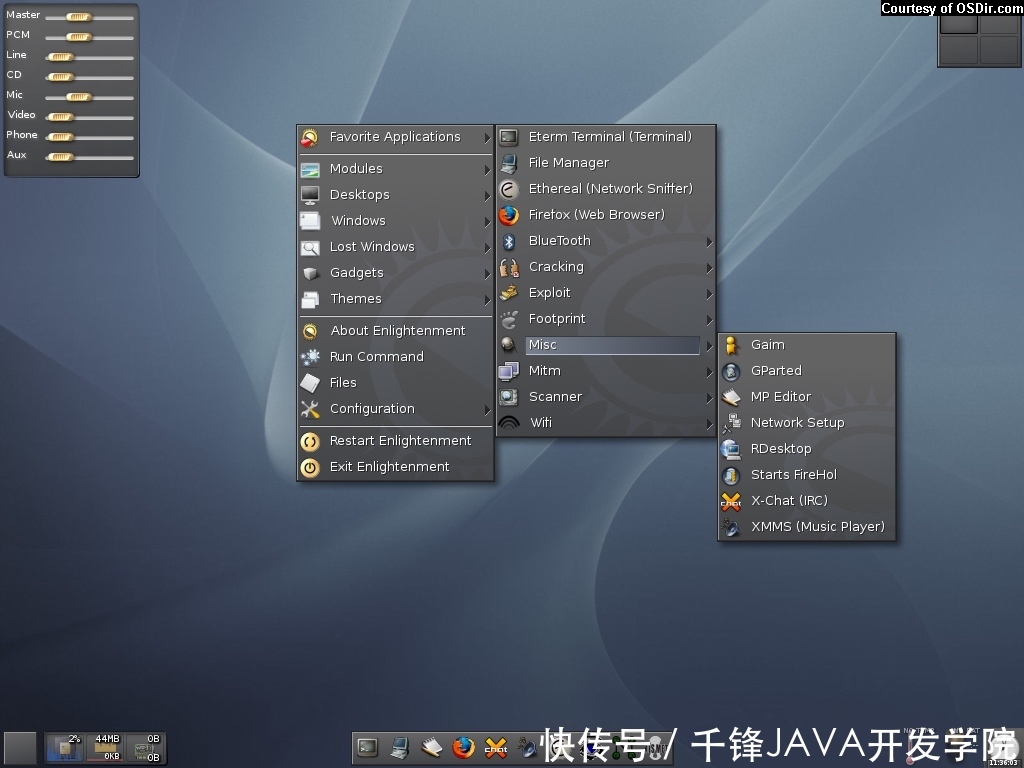Open the Exploit category

pyautogui.click(x=606, y=293)
